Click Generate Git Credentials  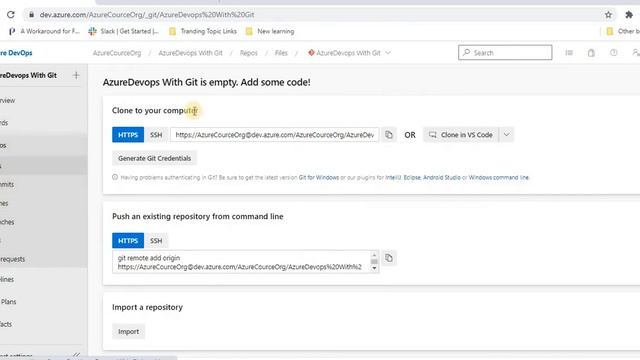coord(154,158)
